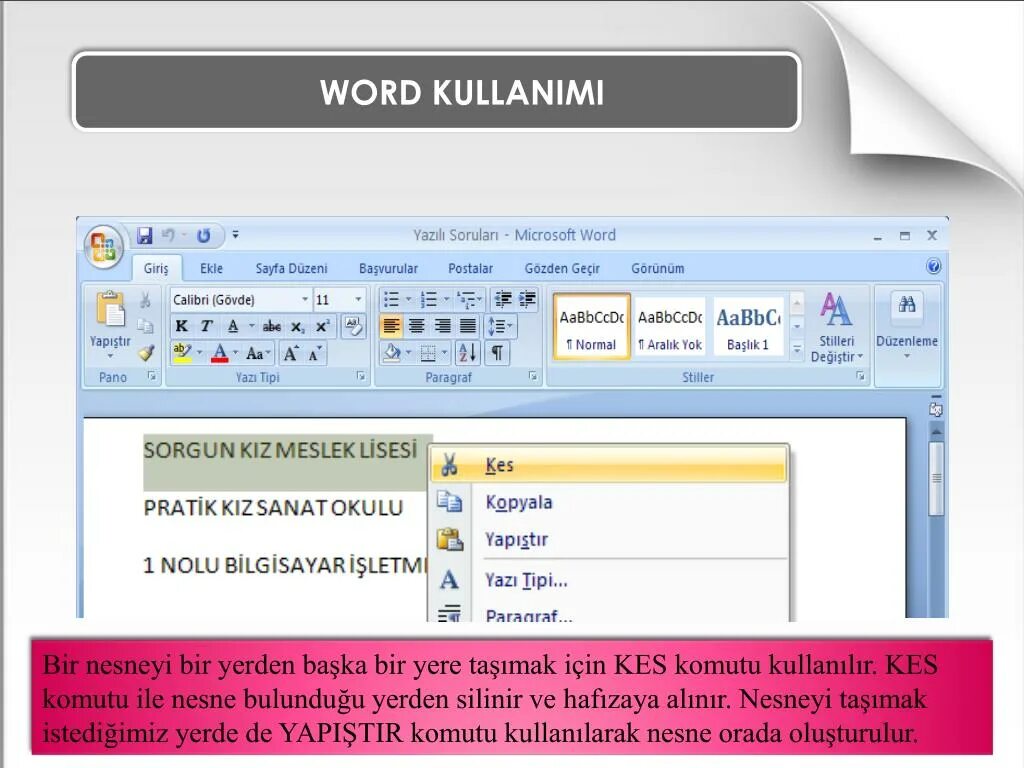The width and height of the screenshot is (1024, 768).
Task: Choose Yapıştır in the context menu
Action: pos(609,539)
